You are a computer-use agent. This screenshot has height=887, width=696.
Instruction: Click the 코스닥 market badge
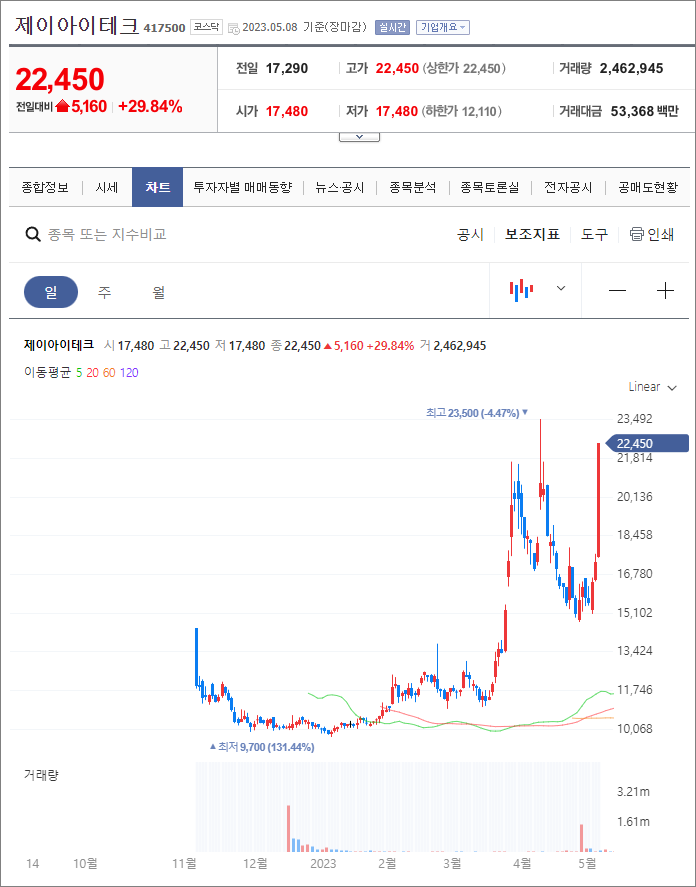click(x=207, y=27)
